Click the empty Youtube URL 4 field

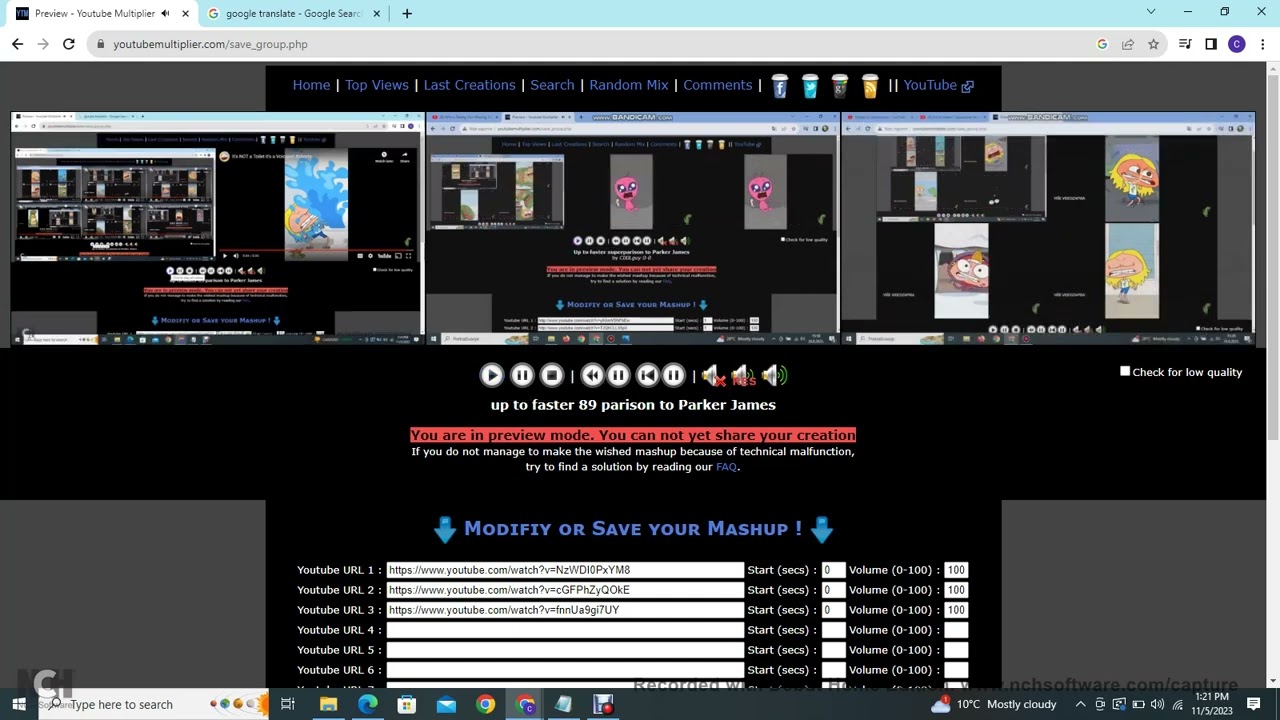click(x=565, y=630)
